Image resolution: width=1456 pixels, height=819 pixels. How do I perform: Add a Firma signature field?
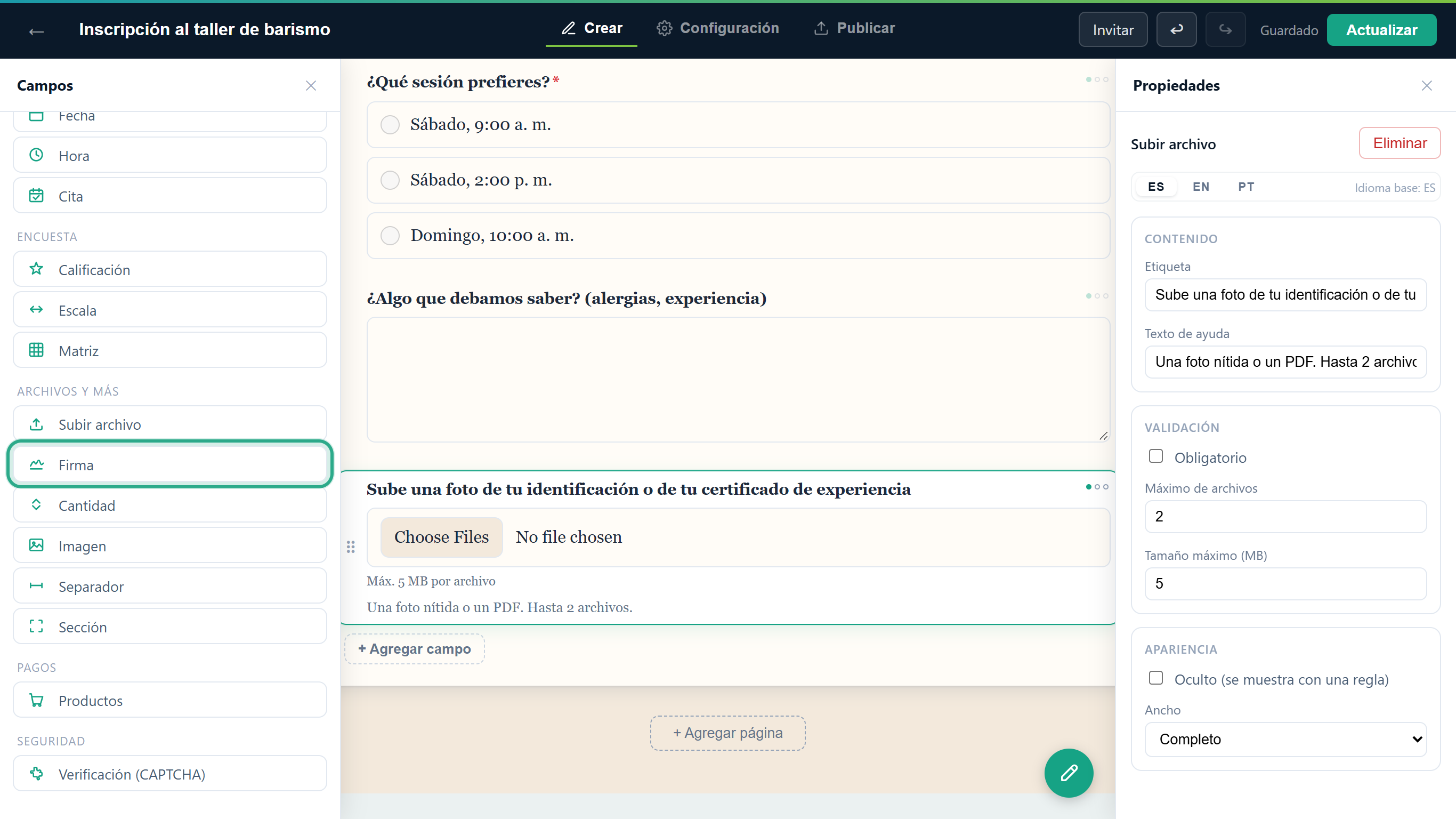click(x=169, y=464)
